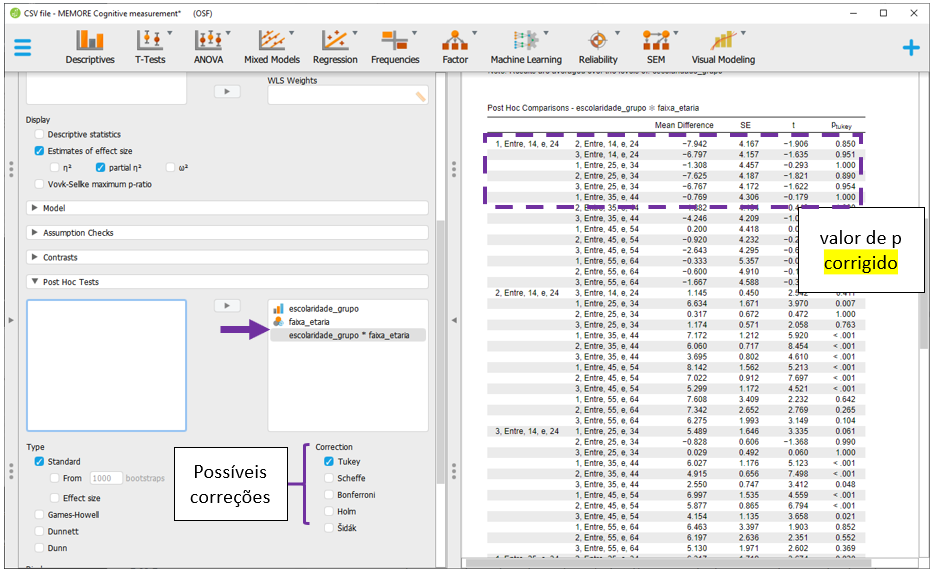
Task: Open the Frequencies module
Action: [x=395, y=46]
